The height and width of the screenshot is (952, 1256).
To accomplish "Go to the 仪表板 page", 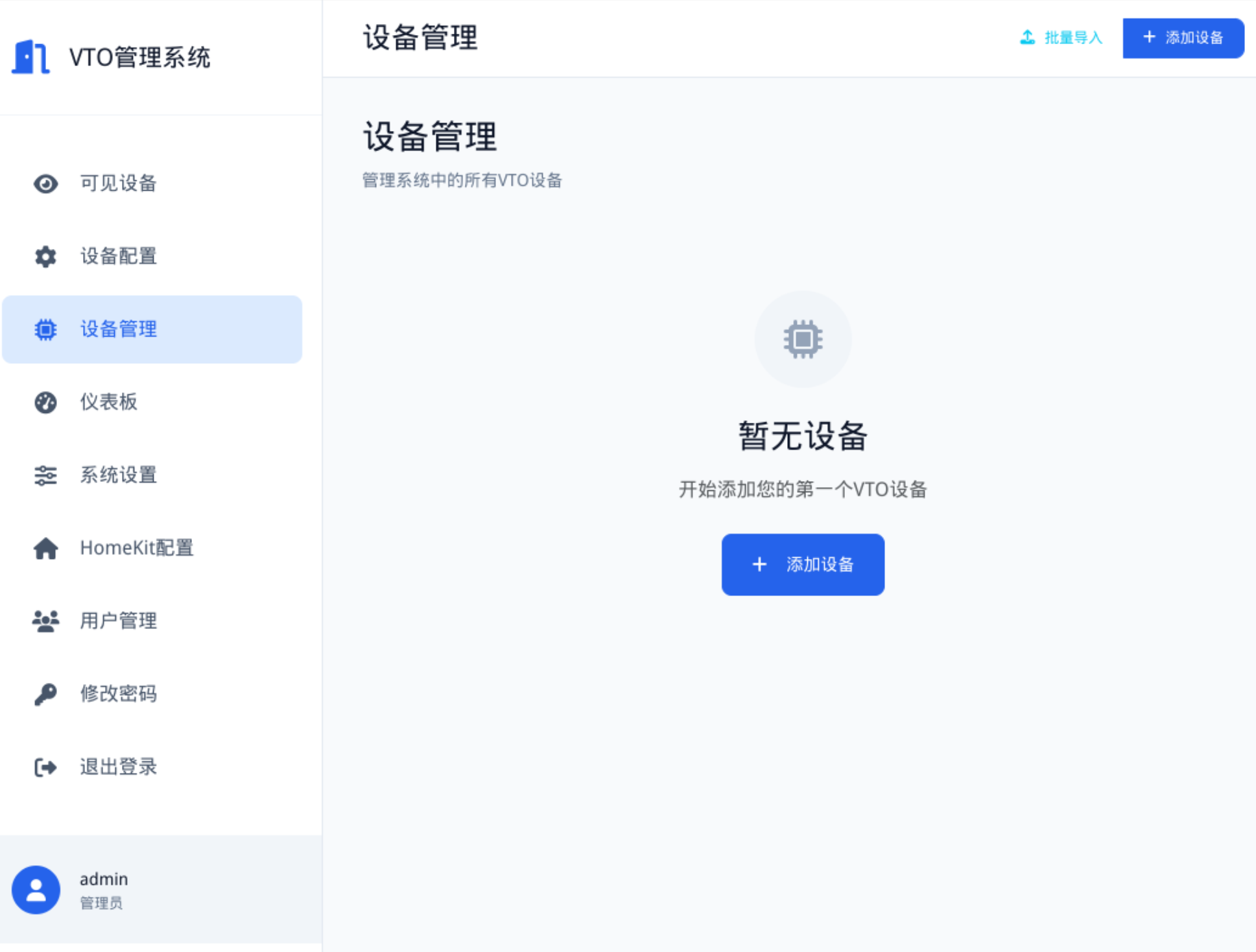I will pyautogui.click(x=109, y=402).
